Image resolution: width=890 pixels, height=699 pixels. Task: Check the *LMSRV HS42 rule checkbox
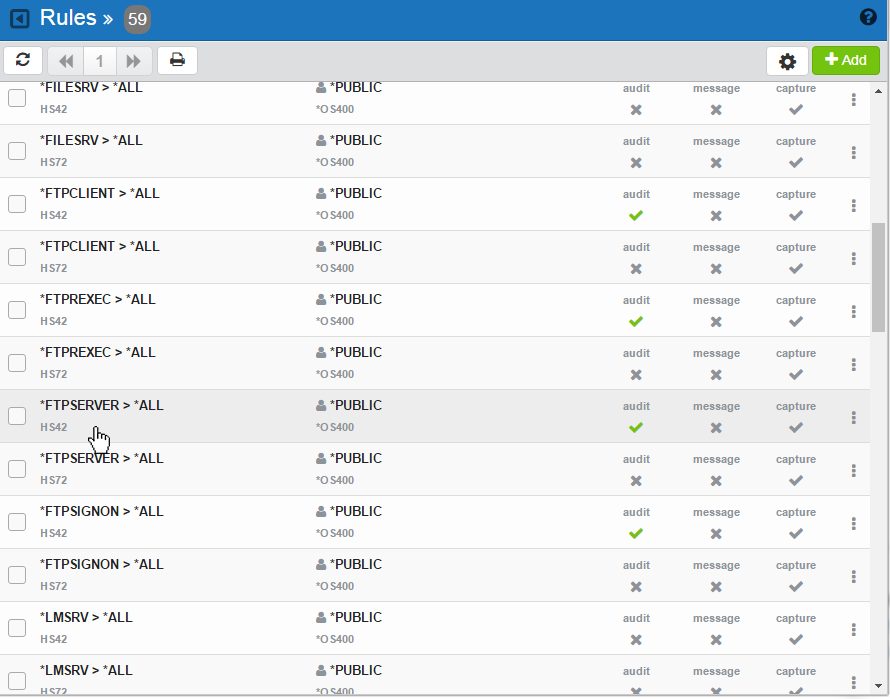17,628
